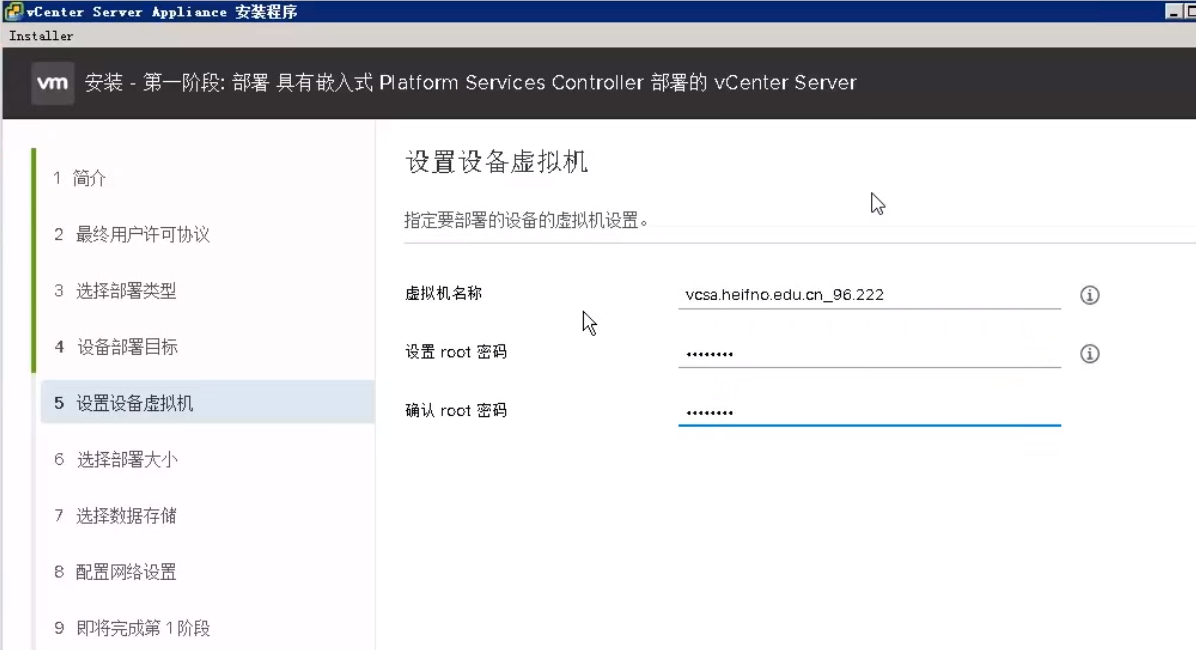The height and width of the screenshot is (650, 1196).
Task: Click the 设置设备虚拟机 page heading
Action: 497,162
